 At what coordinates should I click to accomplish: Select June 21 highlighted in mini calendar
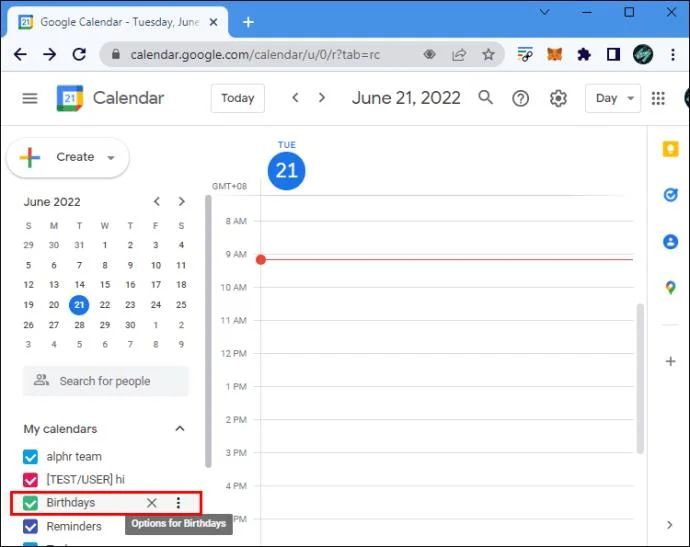pyautogui.click(x=79, y=305)
